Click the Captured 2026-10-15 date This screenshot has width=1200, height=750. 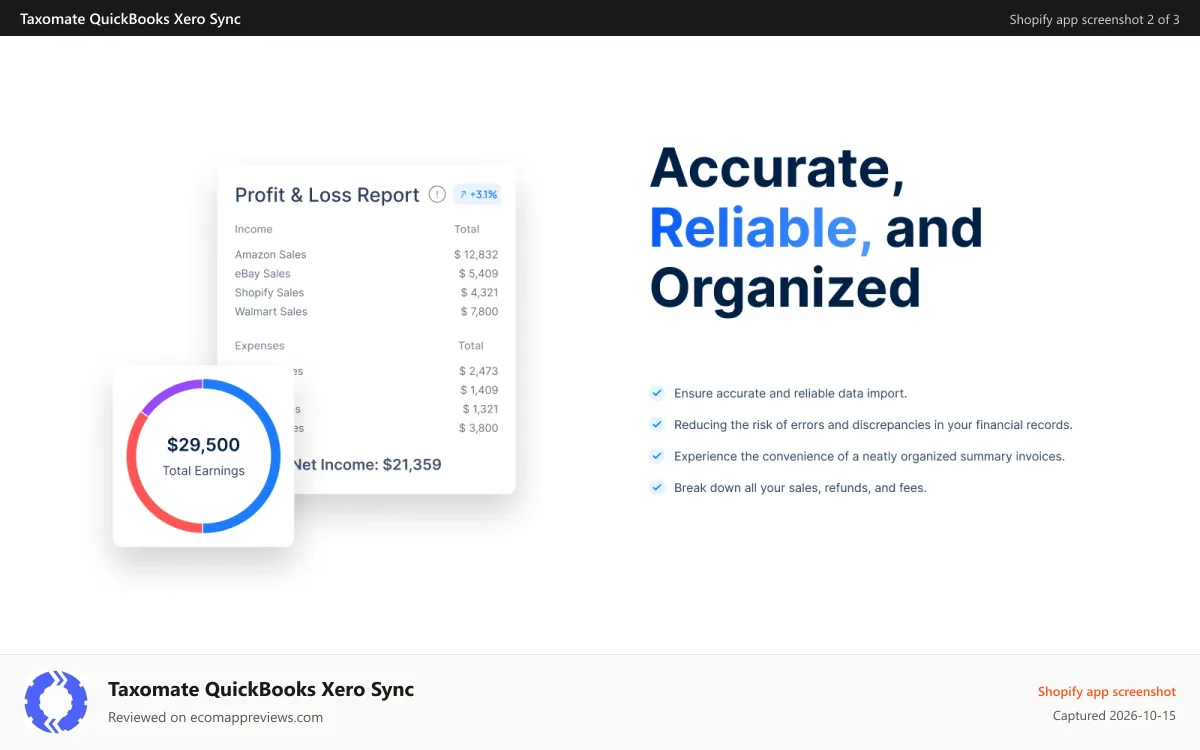coord(1114,716)
